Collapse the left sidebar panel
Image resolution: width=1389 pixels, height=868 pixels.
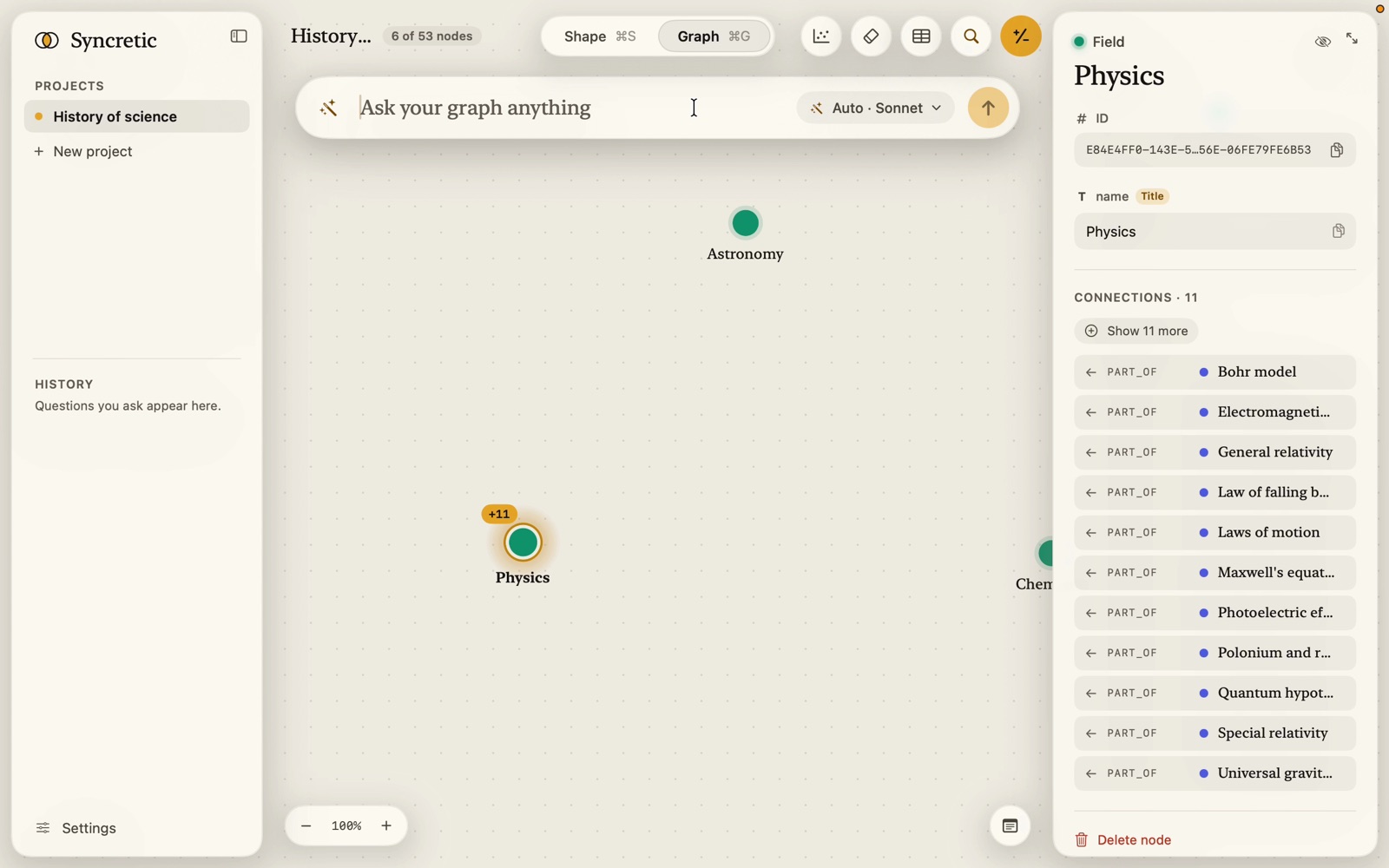coord(239,36)
